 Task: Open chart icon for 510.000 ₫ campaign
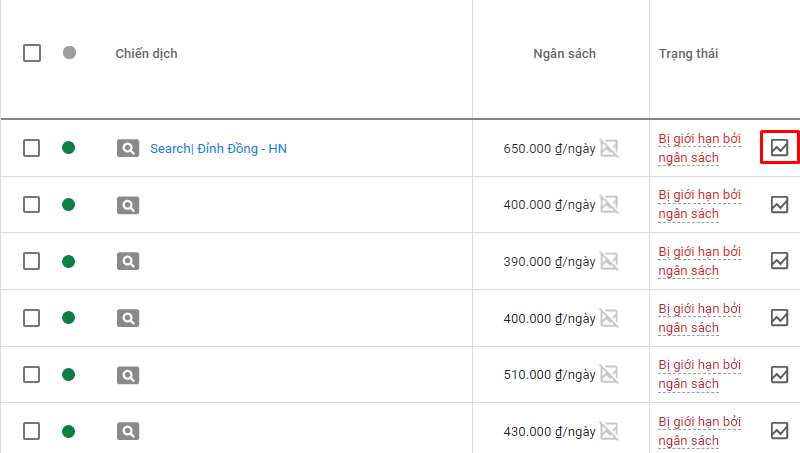[x=779, y=374]
